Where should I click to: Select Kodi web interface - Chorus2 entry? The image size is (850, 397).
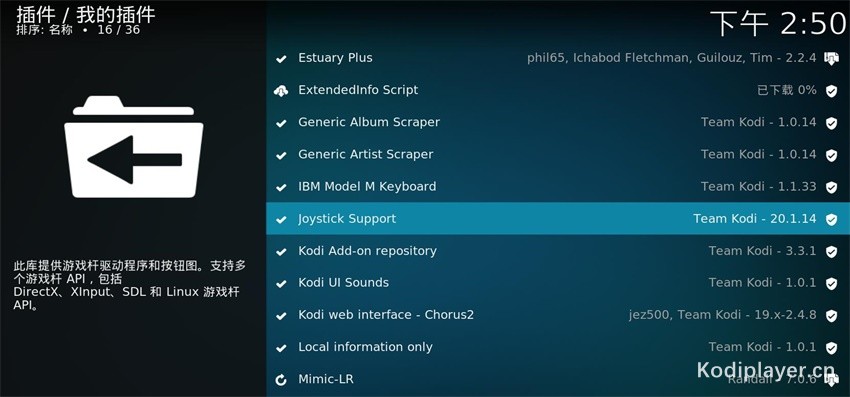coord(558,315)
